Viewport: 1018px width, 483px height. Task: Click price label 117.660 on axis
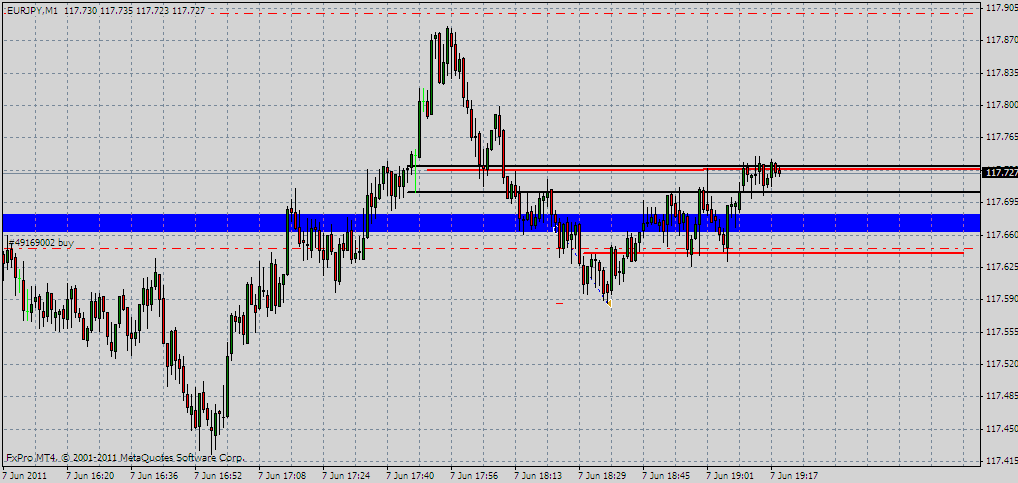[1000, 234]
